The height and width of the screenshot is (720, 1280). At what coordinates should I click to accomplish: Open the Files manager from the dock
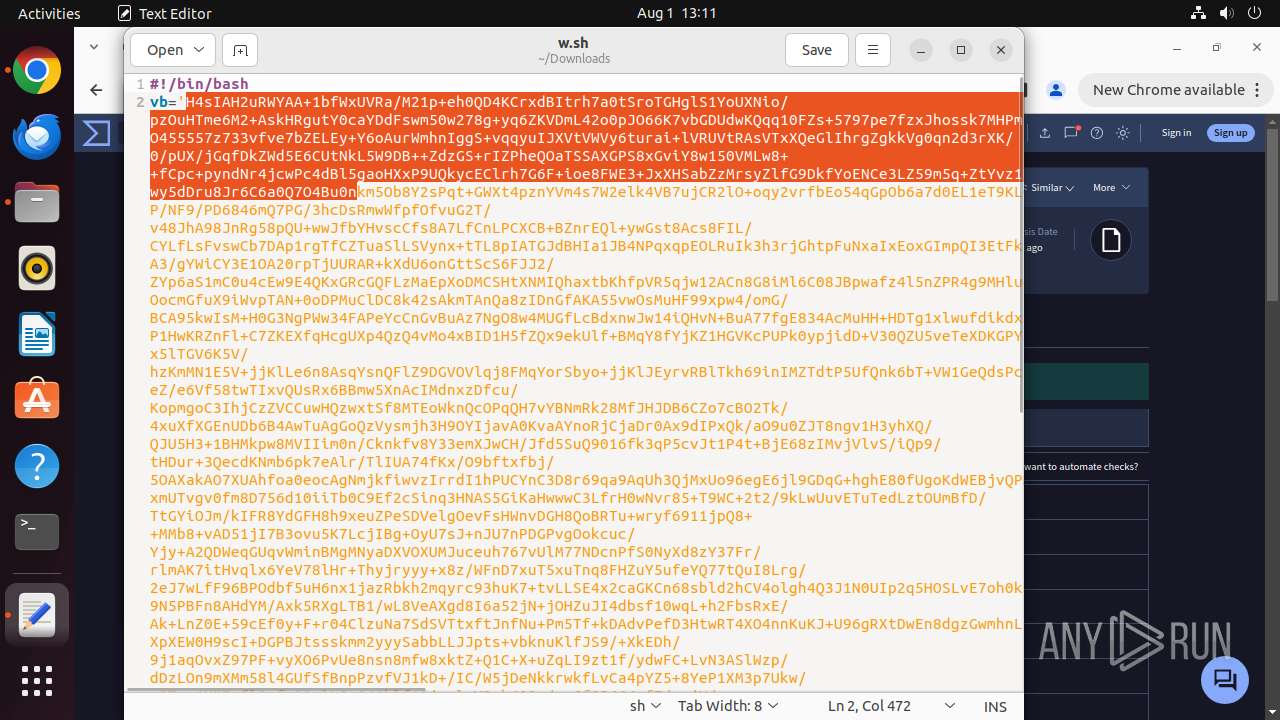pos(37,203)
